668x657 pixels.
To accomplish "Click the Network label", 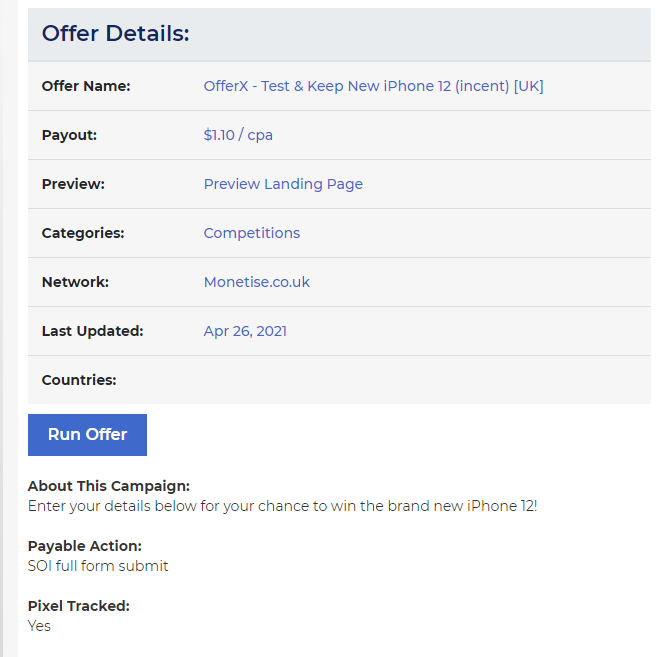I will click(75, 282).
